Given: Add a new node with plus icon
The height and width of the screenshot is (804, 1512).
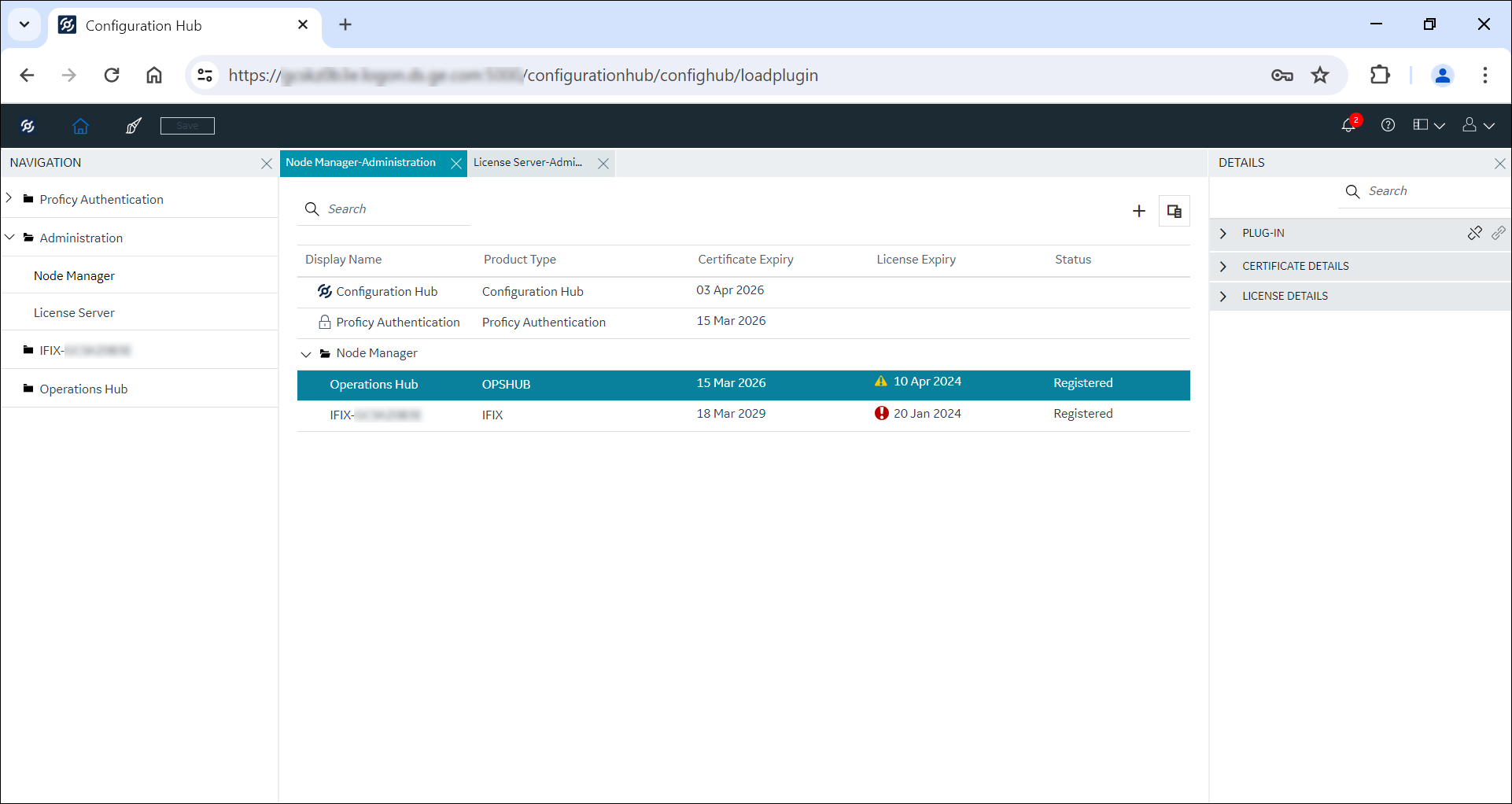Looking at the screenshot, I should pos(1138,211).
